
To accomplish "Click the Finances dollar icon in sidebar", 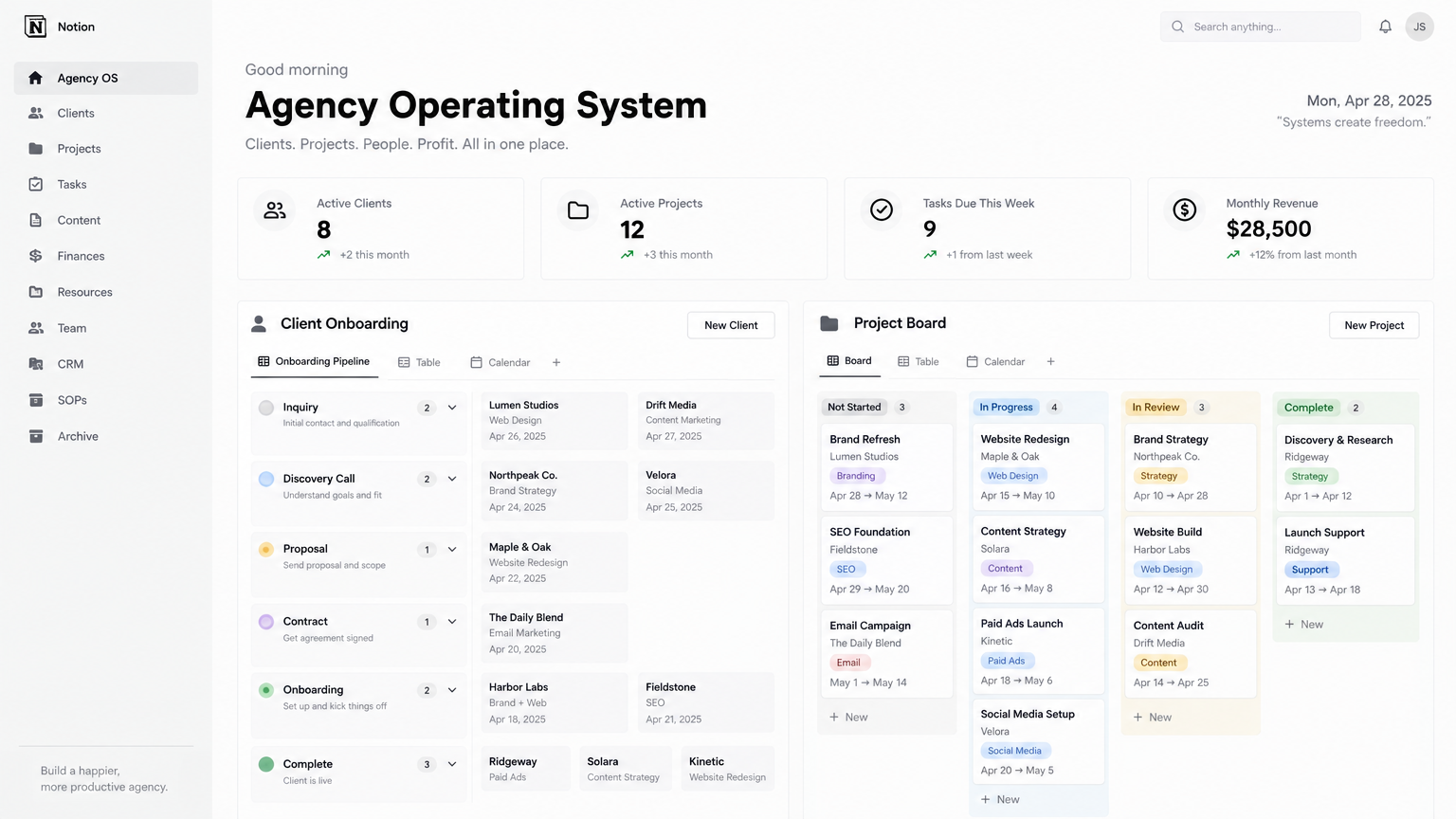I will coord(36,256).
